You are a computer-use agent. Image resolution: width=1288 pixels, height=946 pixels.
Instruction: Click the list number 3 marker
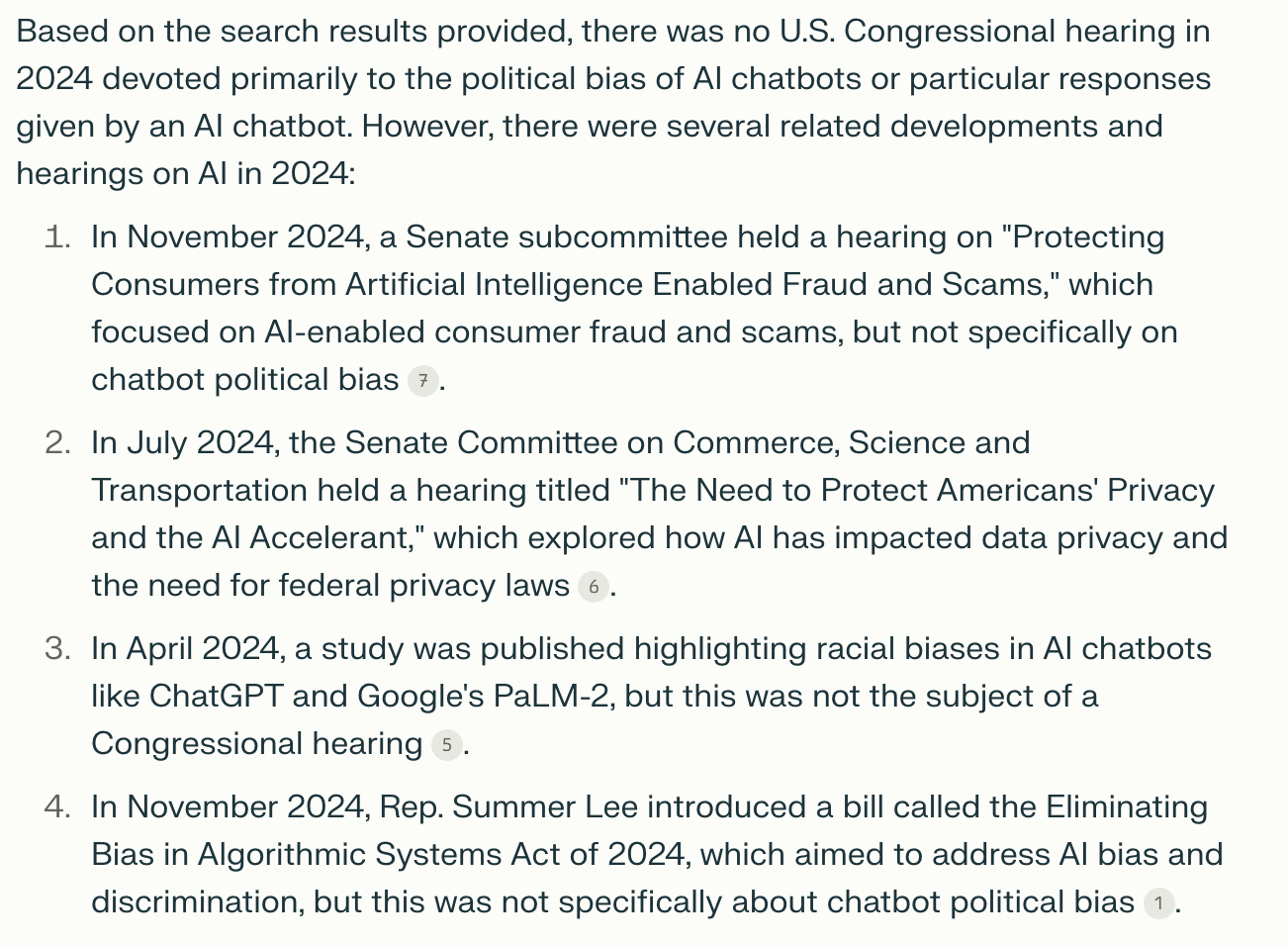(x=58, y=649)
